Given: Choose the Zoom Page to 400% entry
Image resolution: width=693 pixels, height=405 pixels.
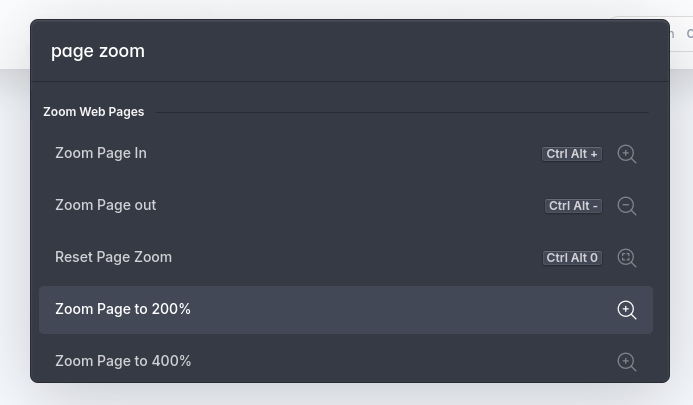Looking at the screenshot, I should tap(346, 361).
